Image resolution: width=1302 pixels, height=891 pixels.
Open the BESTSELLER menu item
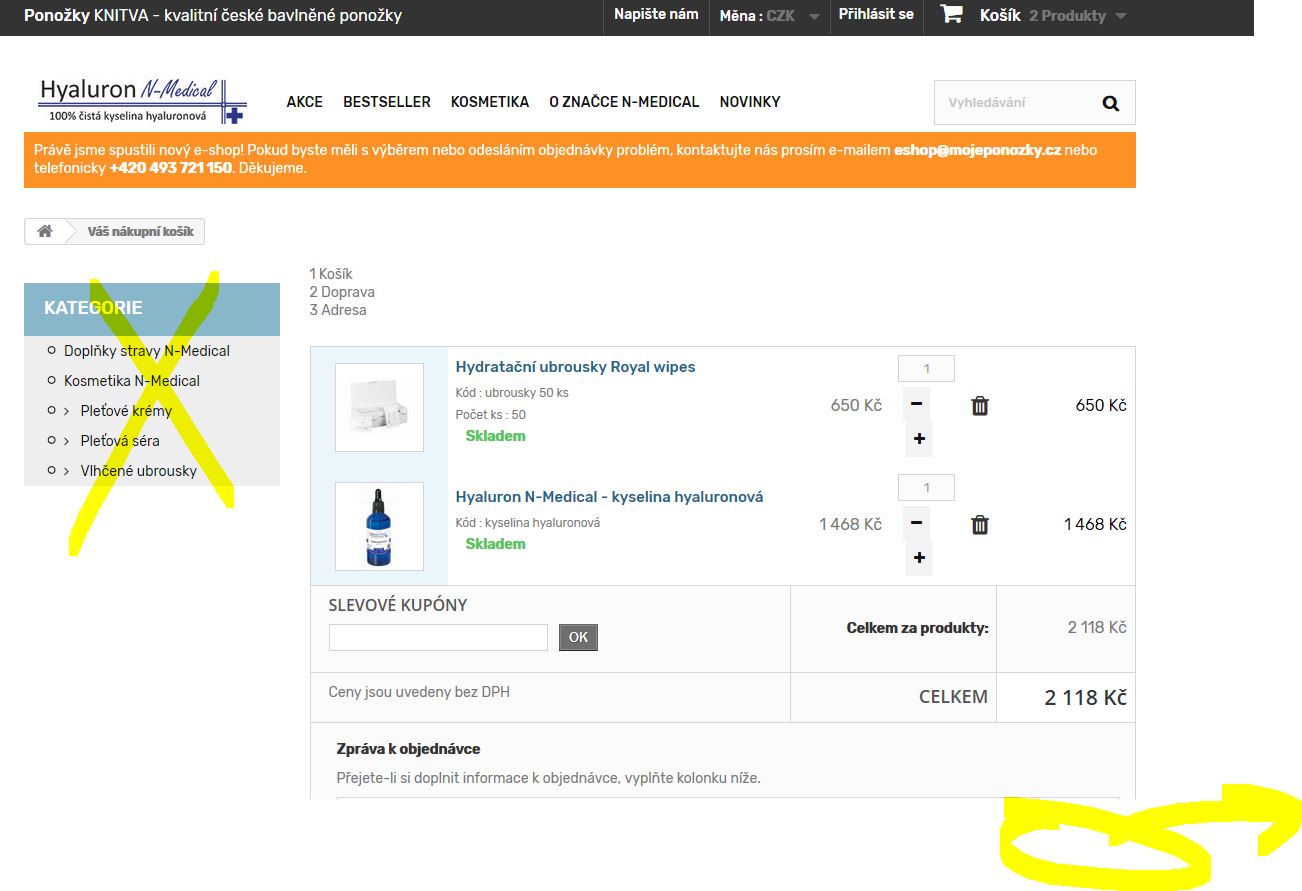[x=386, y=102]
